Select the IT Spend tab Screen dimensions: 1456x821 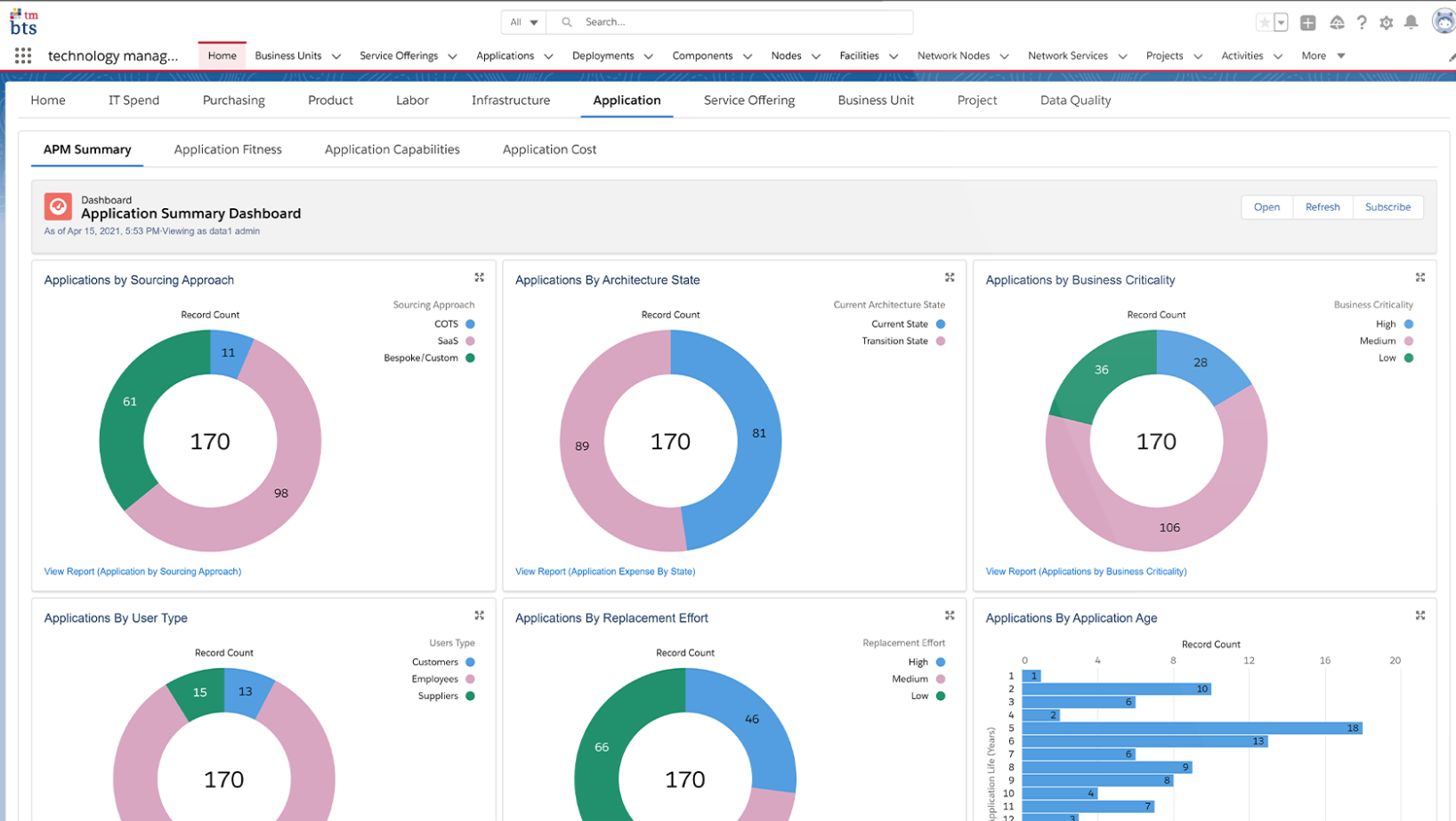(133, 101)
